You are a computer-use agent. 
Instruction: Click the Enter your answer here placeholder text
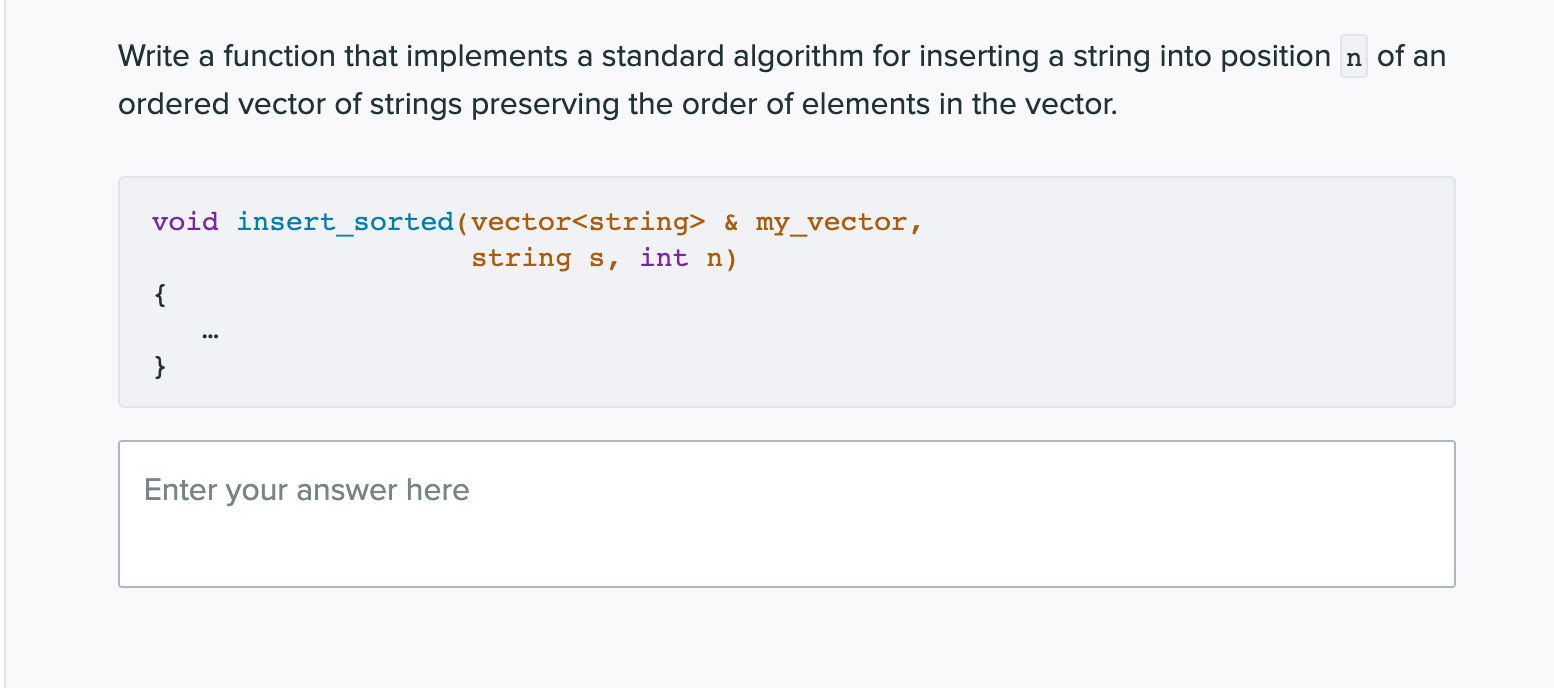pos(306,490)
